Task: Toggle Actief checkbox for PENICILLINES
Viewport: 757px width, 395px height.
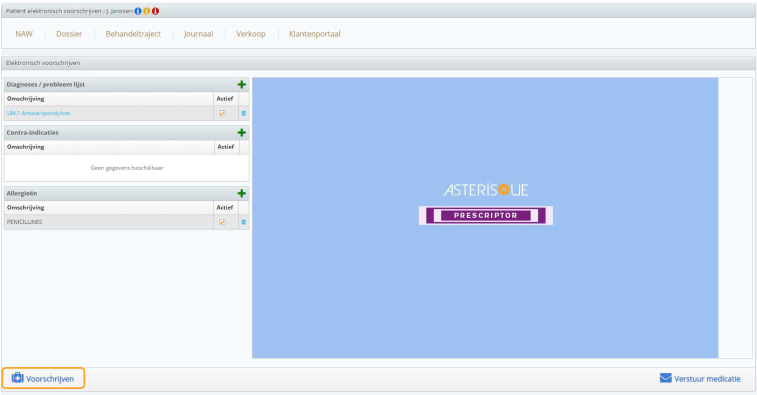Action: 222,222
